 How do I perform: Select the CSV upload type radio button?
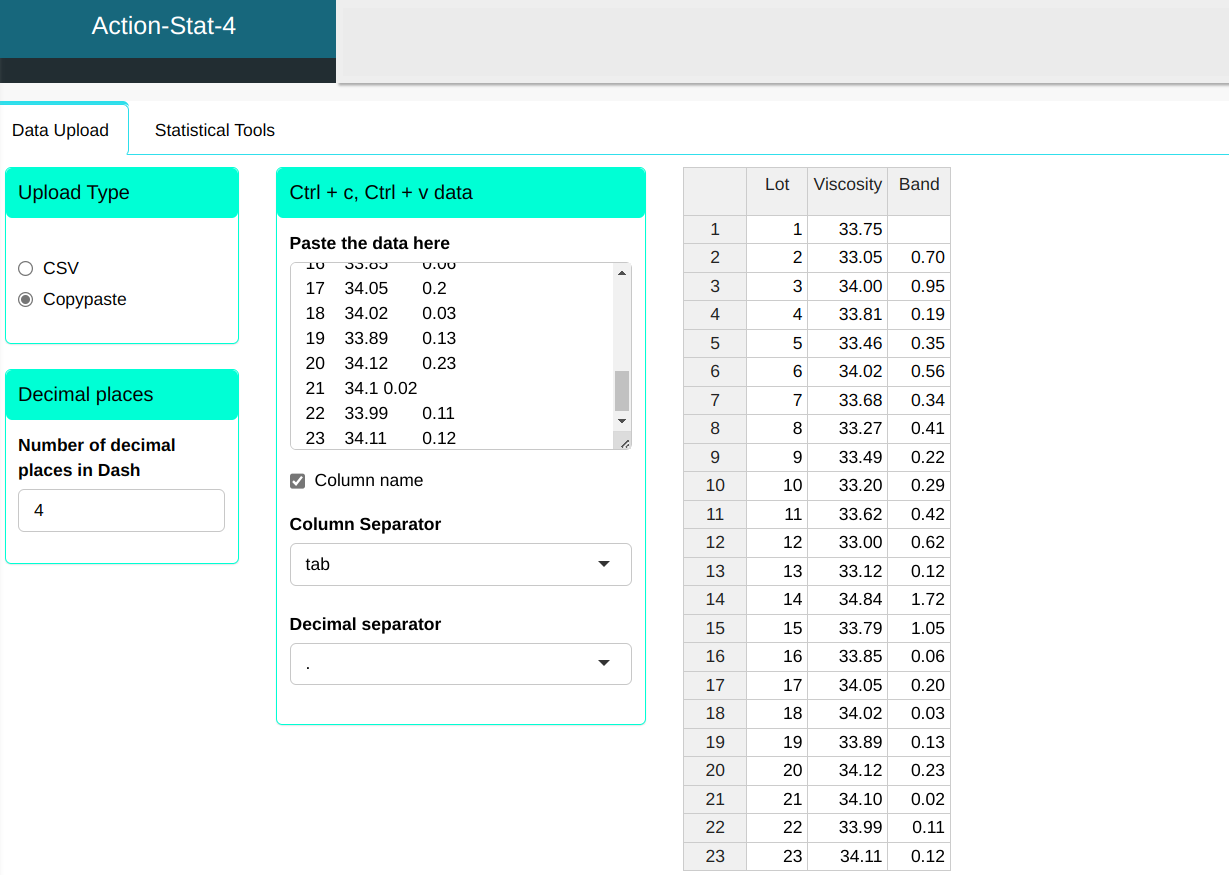(x=26, y=268)
